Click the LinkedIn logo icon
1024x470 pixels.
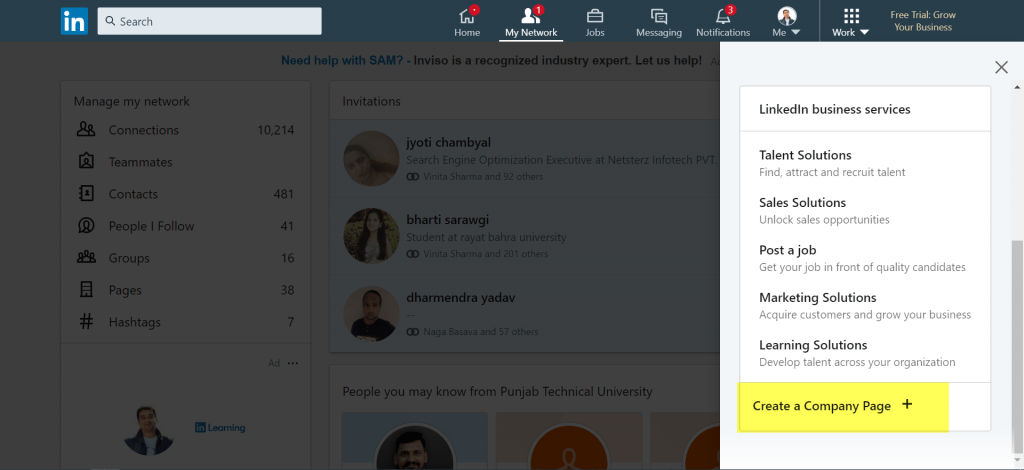click(x=74, y=21)
